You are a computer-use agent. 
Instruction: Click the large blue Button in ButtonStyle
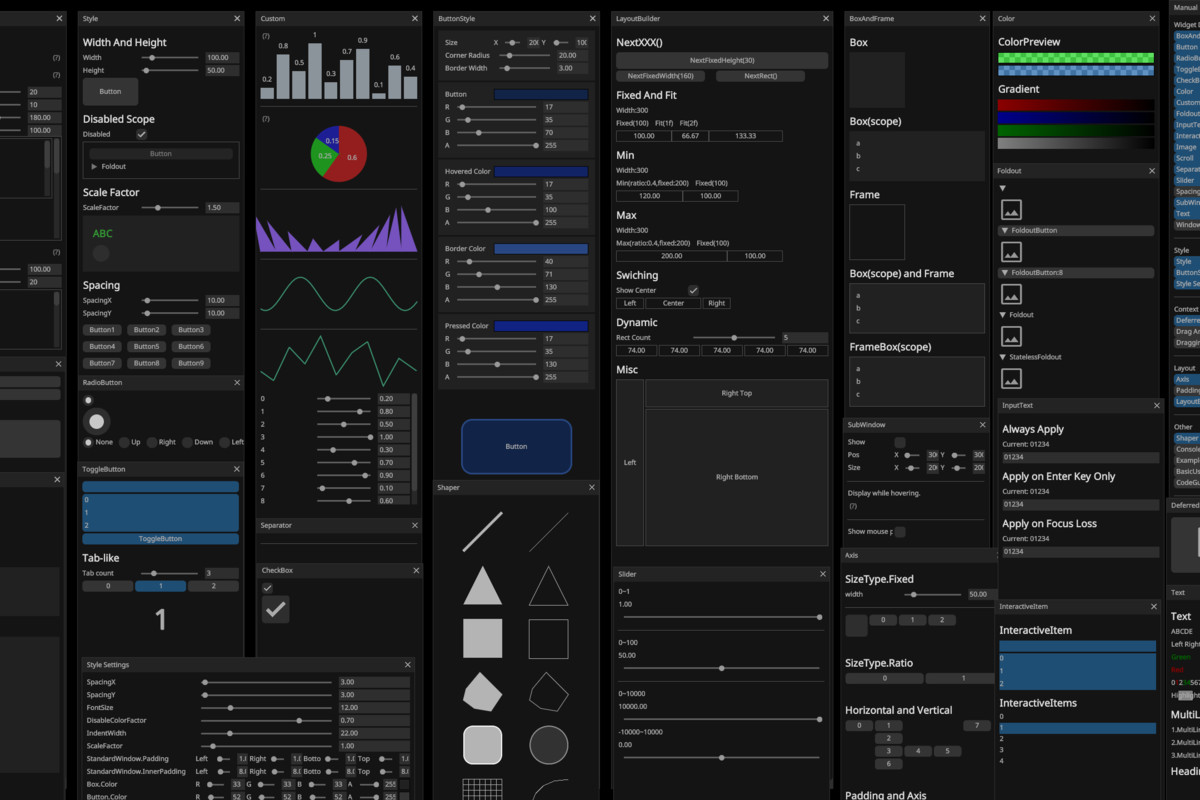[x=516, y=446]
